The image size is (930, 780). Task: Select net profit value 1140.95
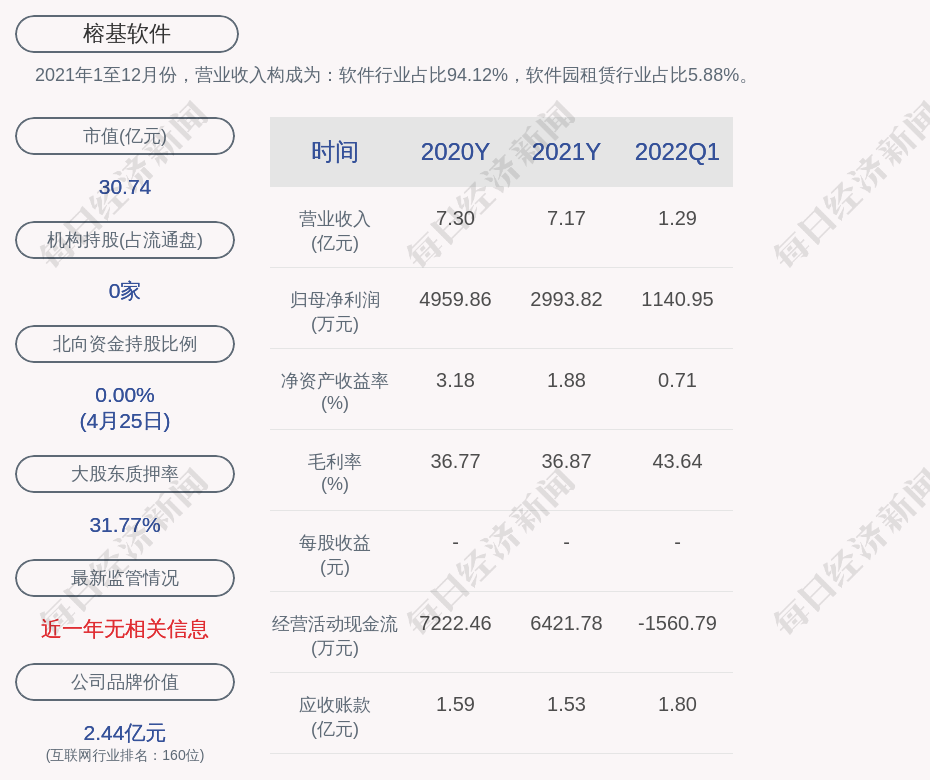point(677,299)
